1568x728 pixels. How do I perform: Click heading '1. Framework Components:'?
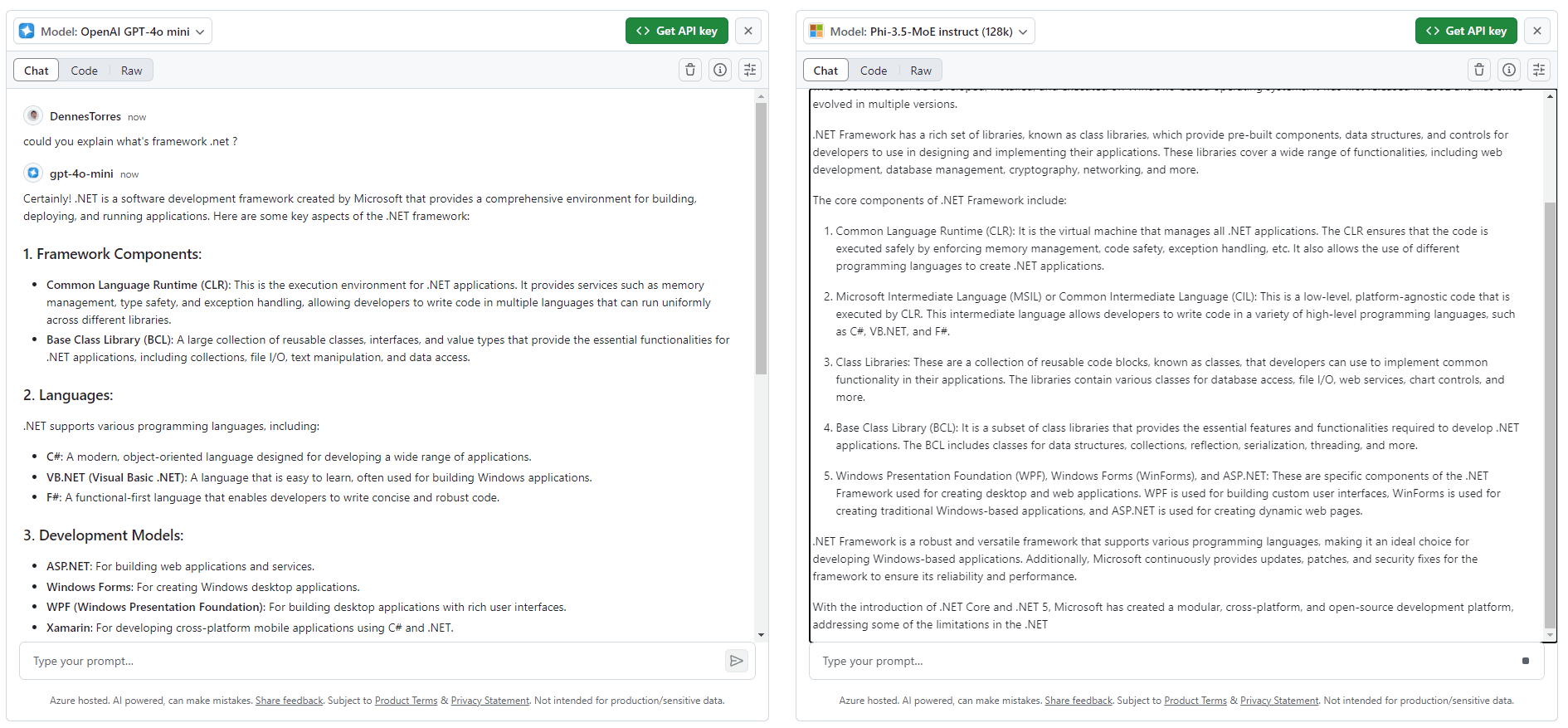[x=113, y=254]
